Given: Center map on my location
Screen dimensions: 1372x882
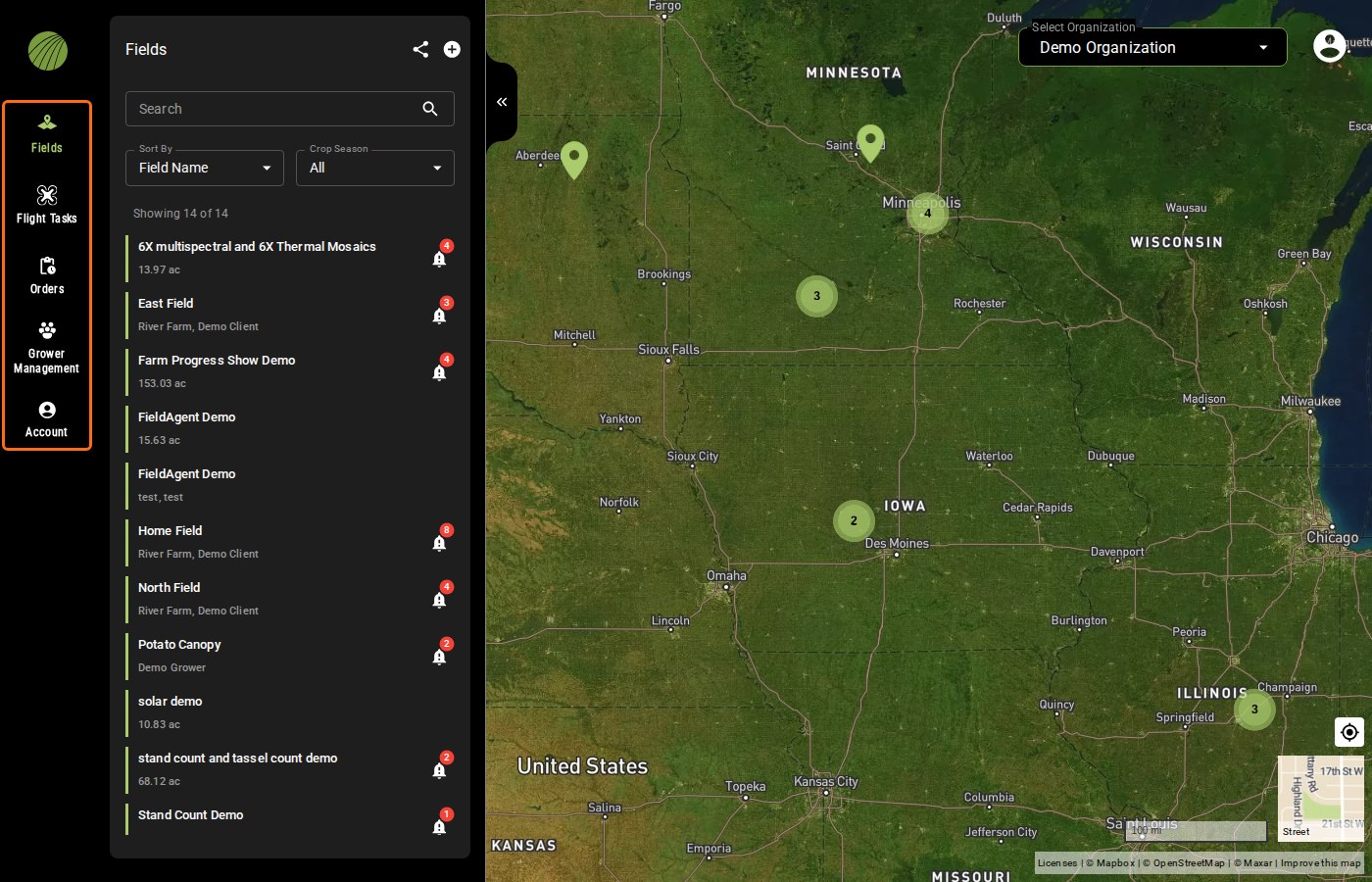Looking at the screenshot, I should tap(1349, 732).
